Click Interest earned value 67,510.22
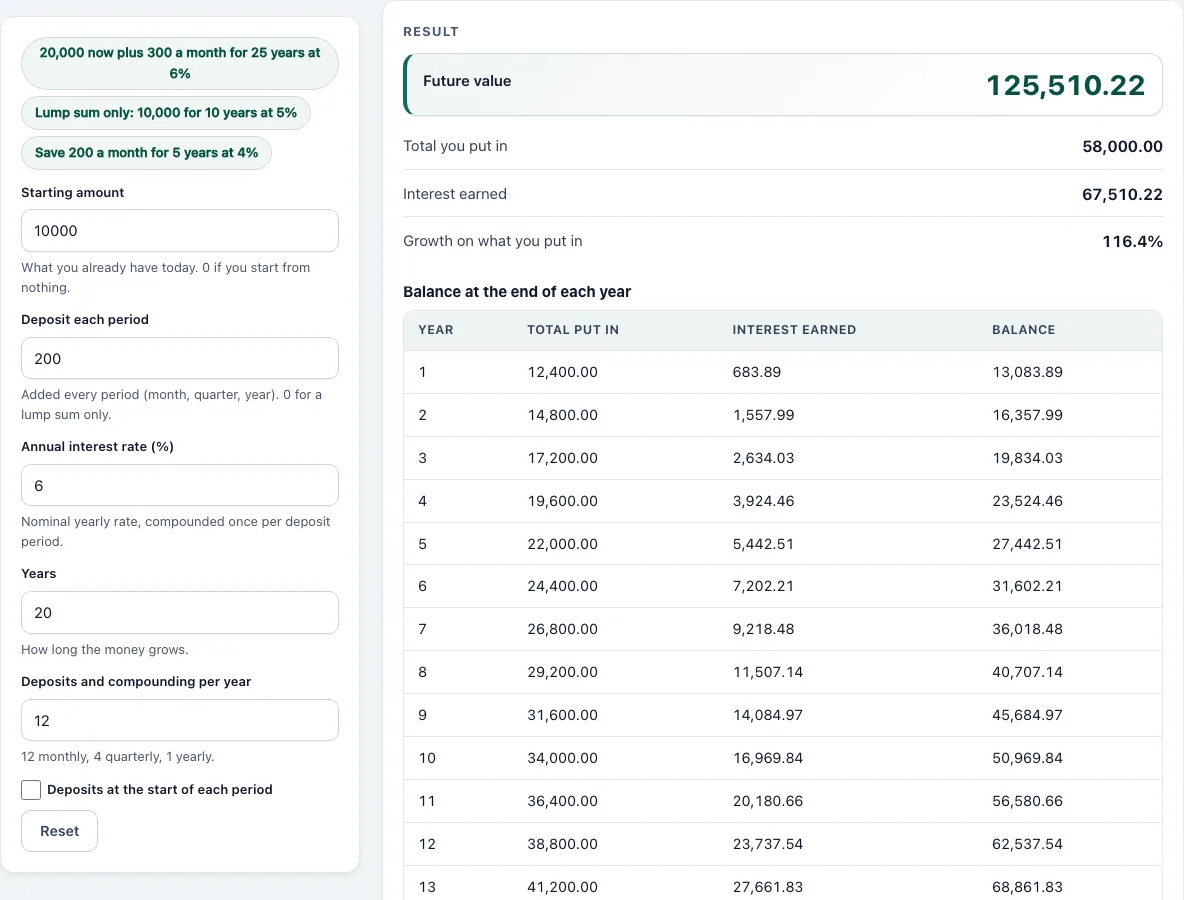 coord(1122,195)
